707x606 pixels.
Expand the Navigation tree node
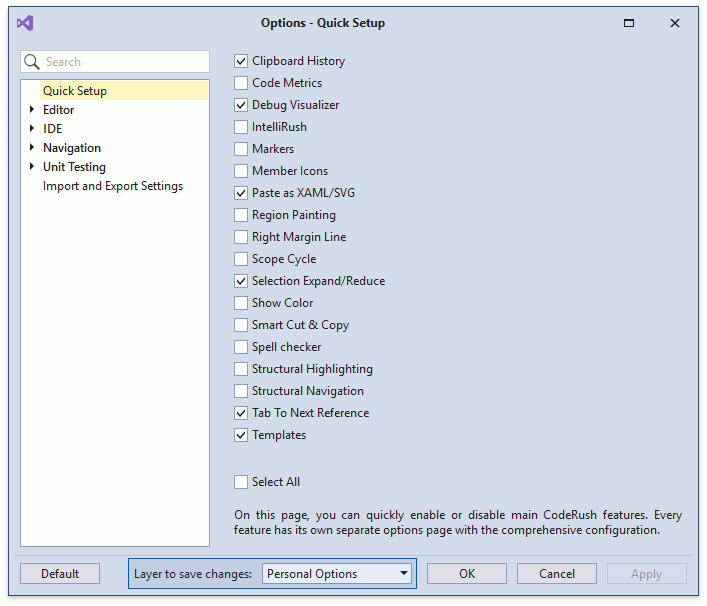(x=32, y=148)
